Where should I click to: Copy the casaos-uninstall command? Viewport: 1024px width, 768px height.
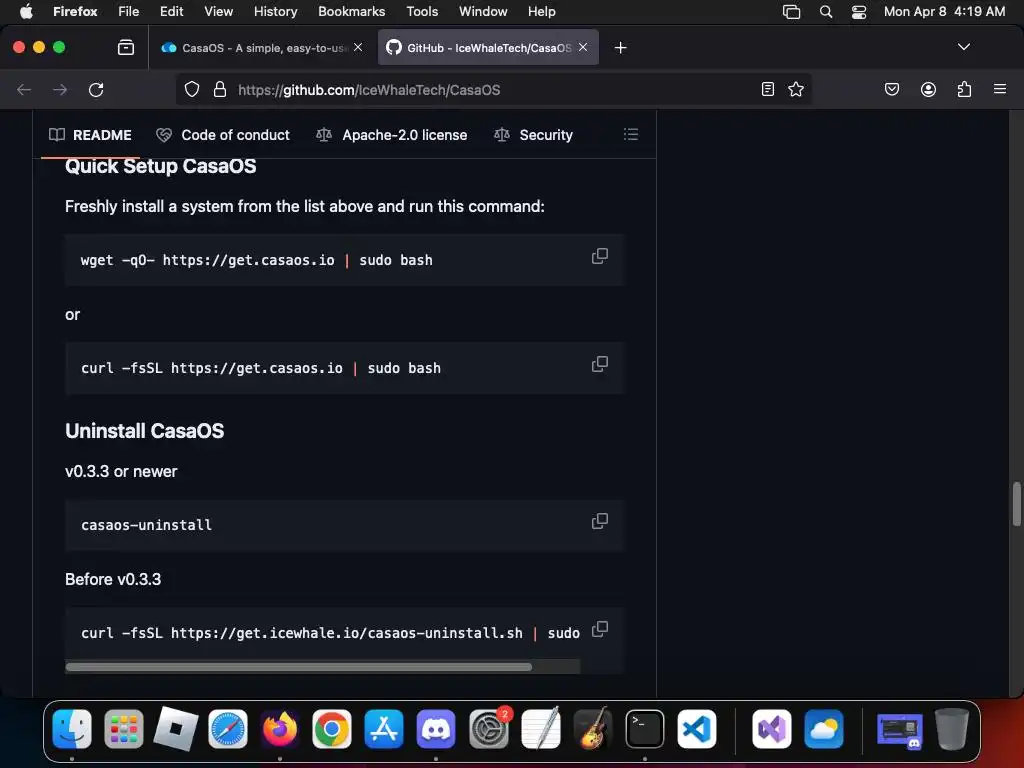(x=600, y=521)
